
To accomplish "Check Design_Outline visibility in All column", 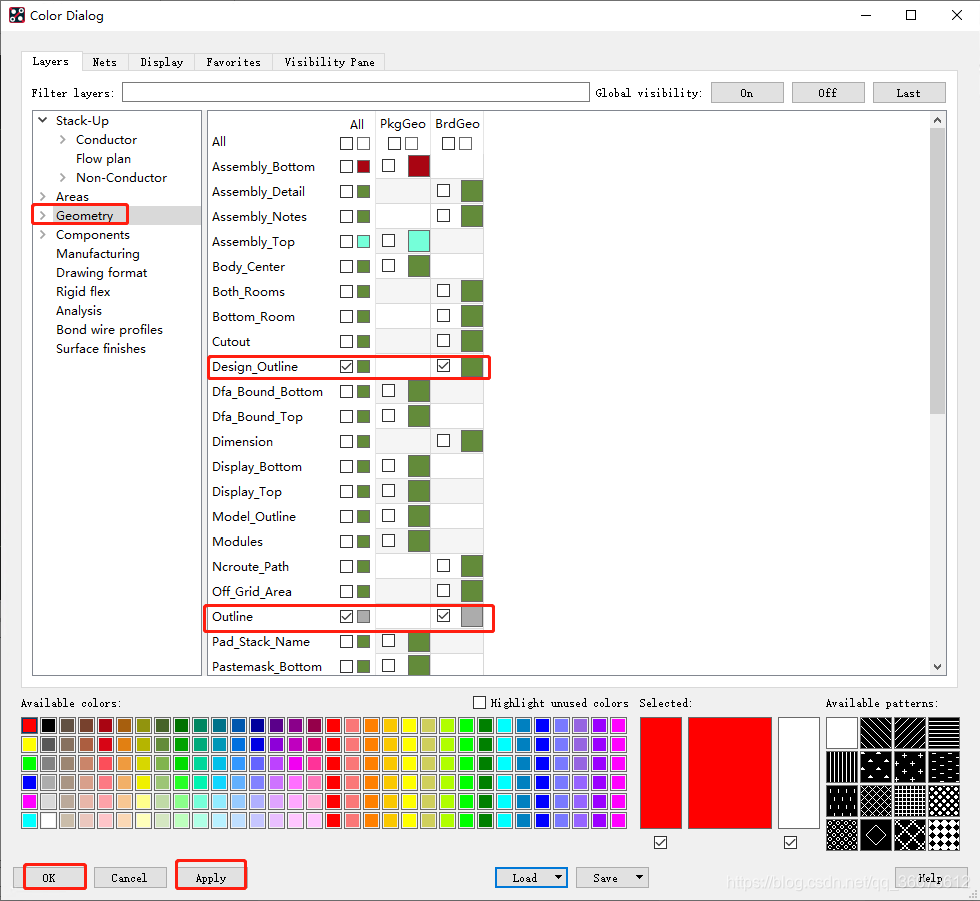I will (346, 367).
